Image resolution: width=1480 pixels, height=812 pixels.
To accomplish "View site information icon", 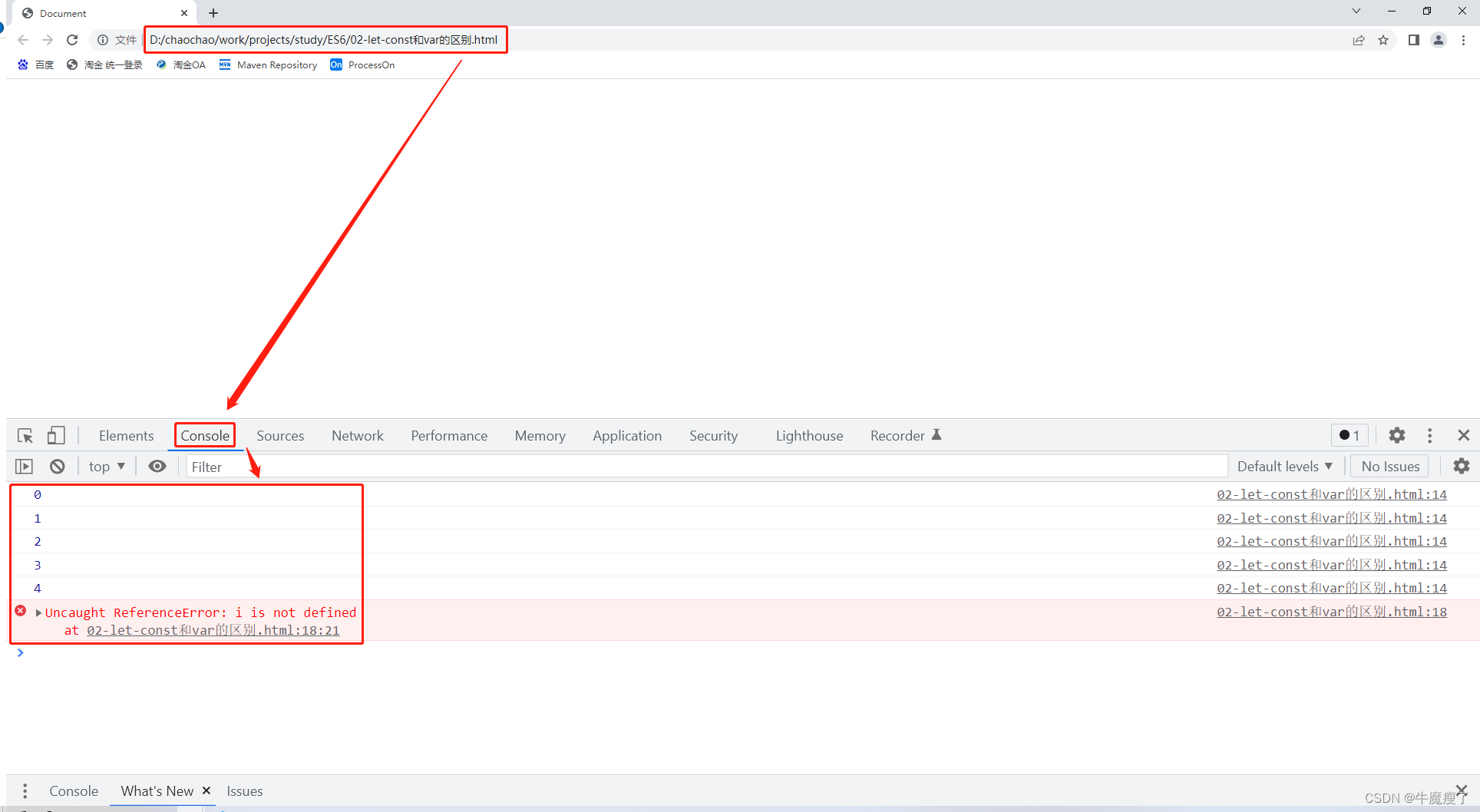I will tap(103, 40).
